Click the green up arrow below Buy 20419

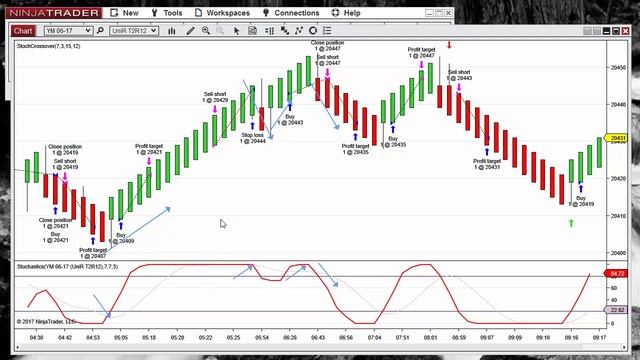(x=571, y=223)
